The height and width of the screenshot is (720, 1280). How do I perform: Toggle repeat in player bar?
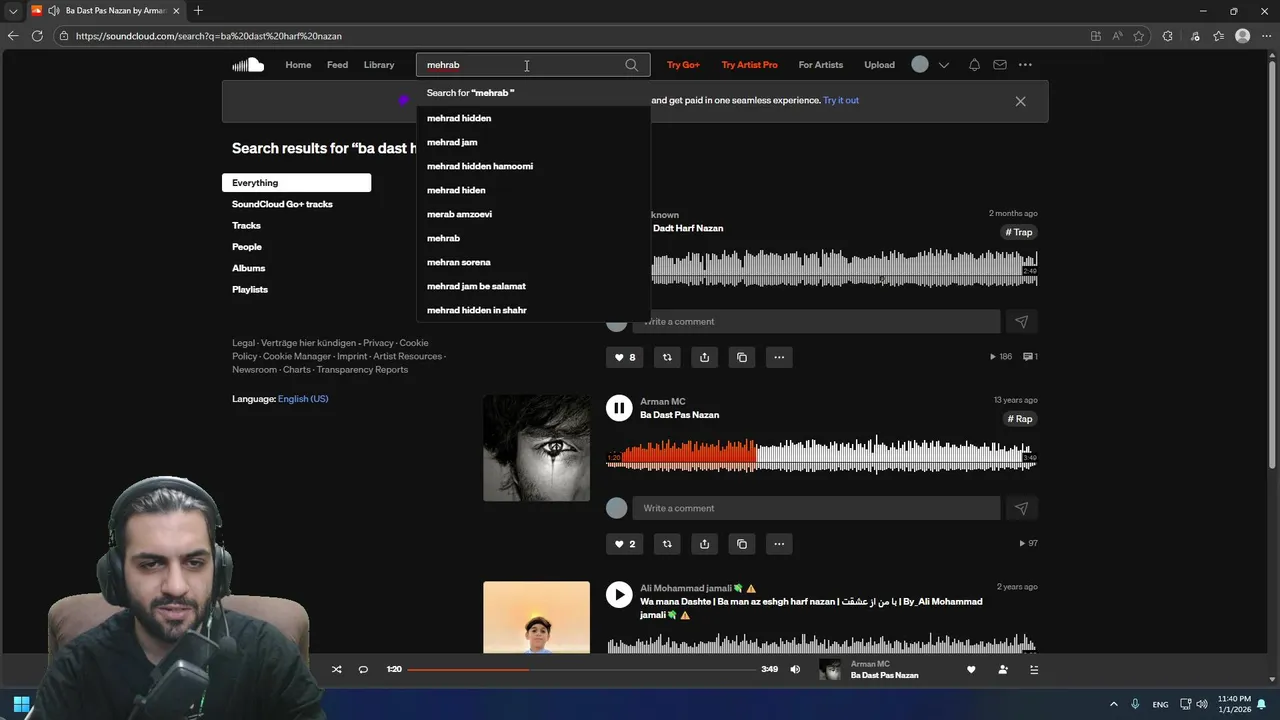coord(363,670)
